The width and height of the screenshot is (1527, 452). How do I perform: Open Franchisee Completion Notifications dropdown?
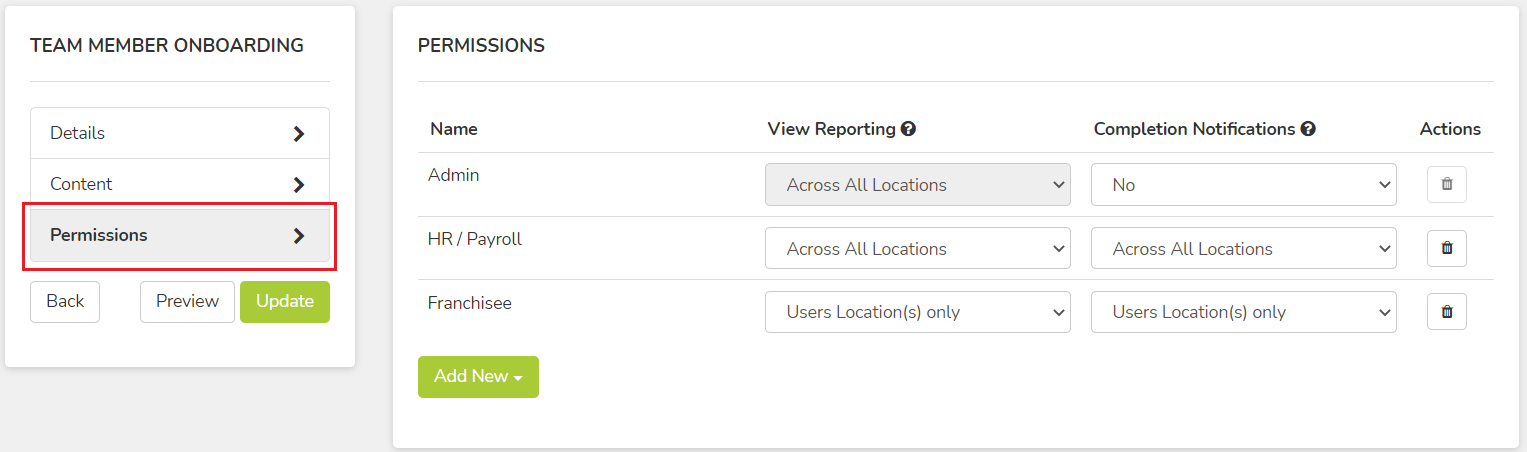tap(1243, 312)
